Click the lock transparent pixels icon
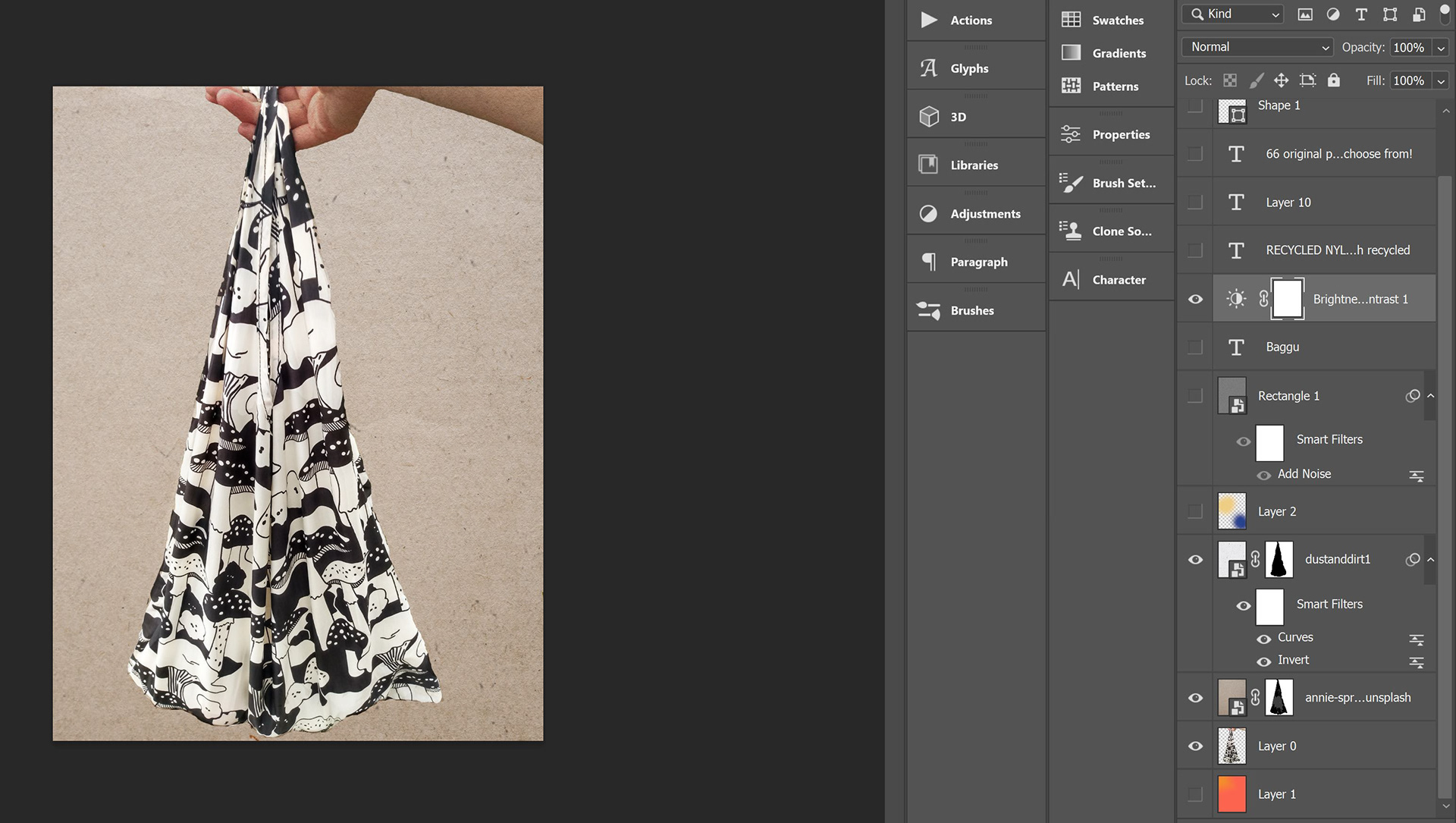This screenshot has width=1456, height=823. click(x=1230, y=80)
